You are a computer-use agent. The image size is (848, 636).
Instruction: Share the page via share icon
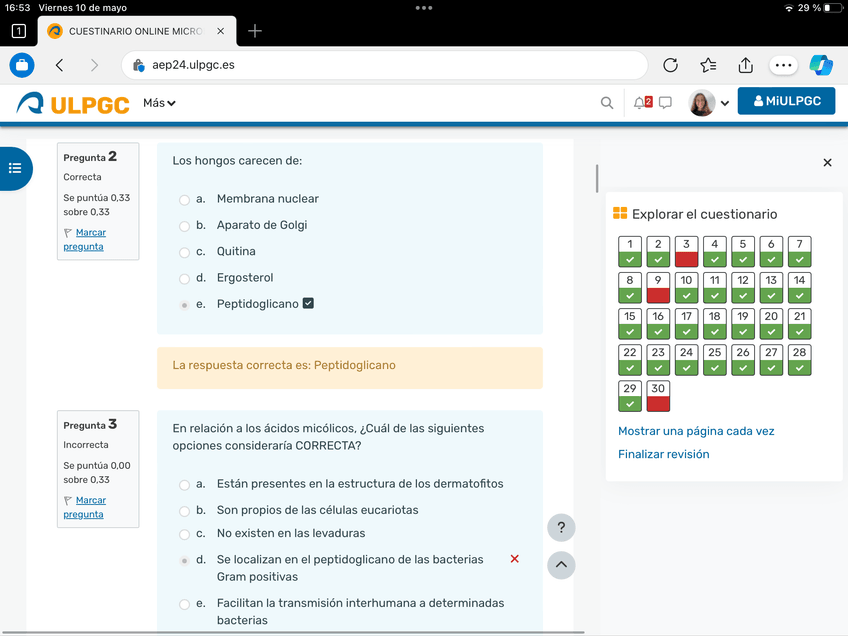(745, 65)
